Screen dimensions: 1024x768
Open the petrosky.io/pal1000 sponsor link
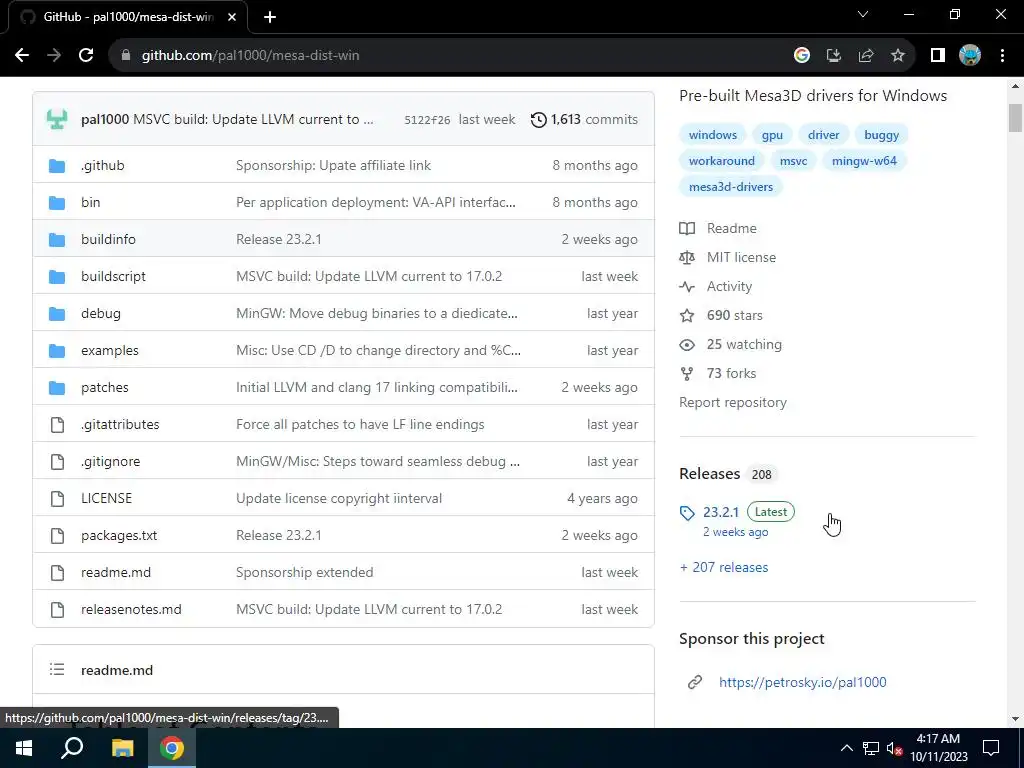[x=803, y=682]
